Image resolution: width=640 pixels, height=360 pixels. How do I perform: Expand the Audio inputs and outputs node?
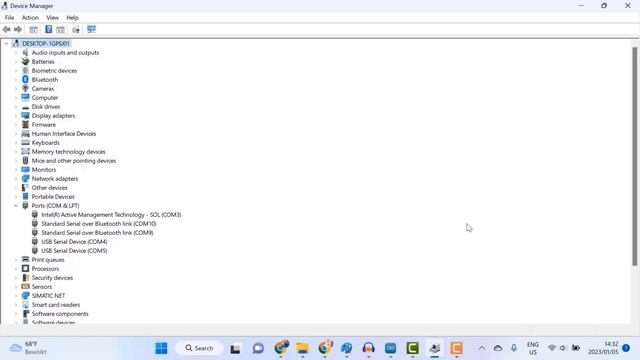(16, 53)
